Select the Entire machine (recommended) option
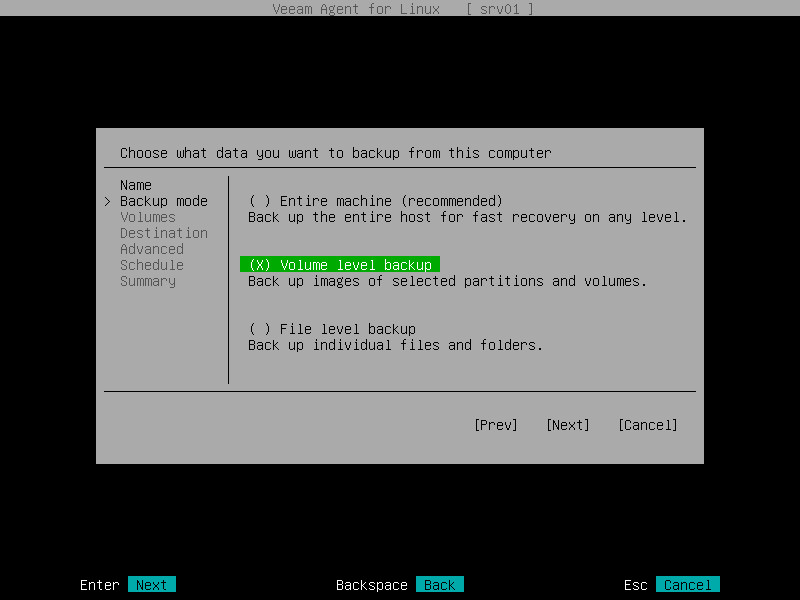Screen dimensions: 800x600 (x=376, y=201)
